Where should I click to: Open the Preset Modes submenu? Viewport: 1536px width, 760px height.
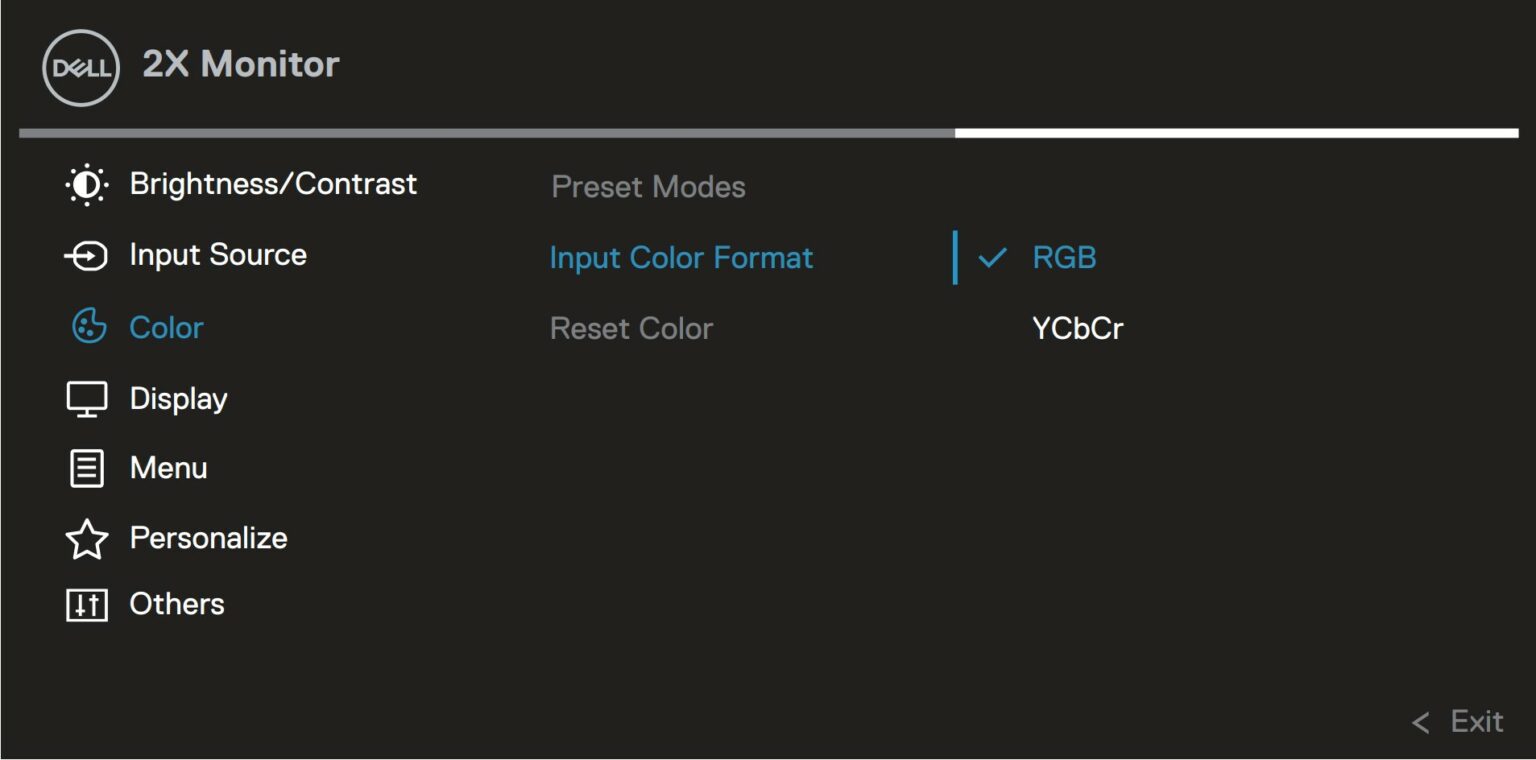(x=647, y=187)
